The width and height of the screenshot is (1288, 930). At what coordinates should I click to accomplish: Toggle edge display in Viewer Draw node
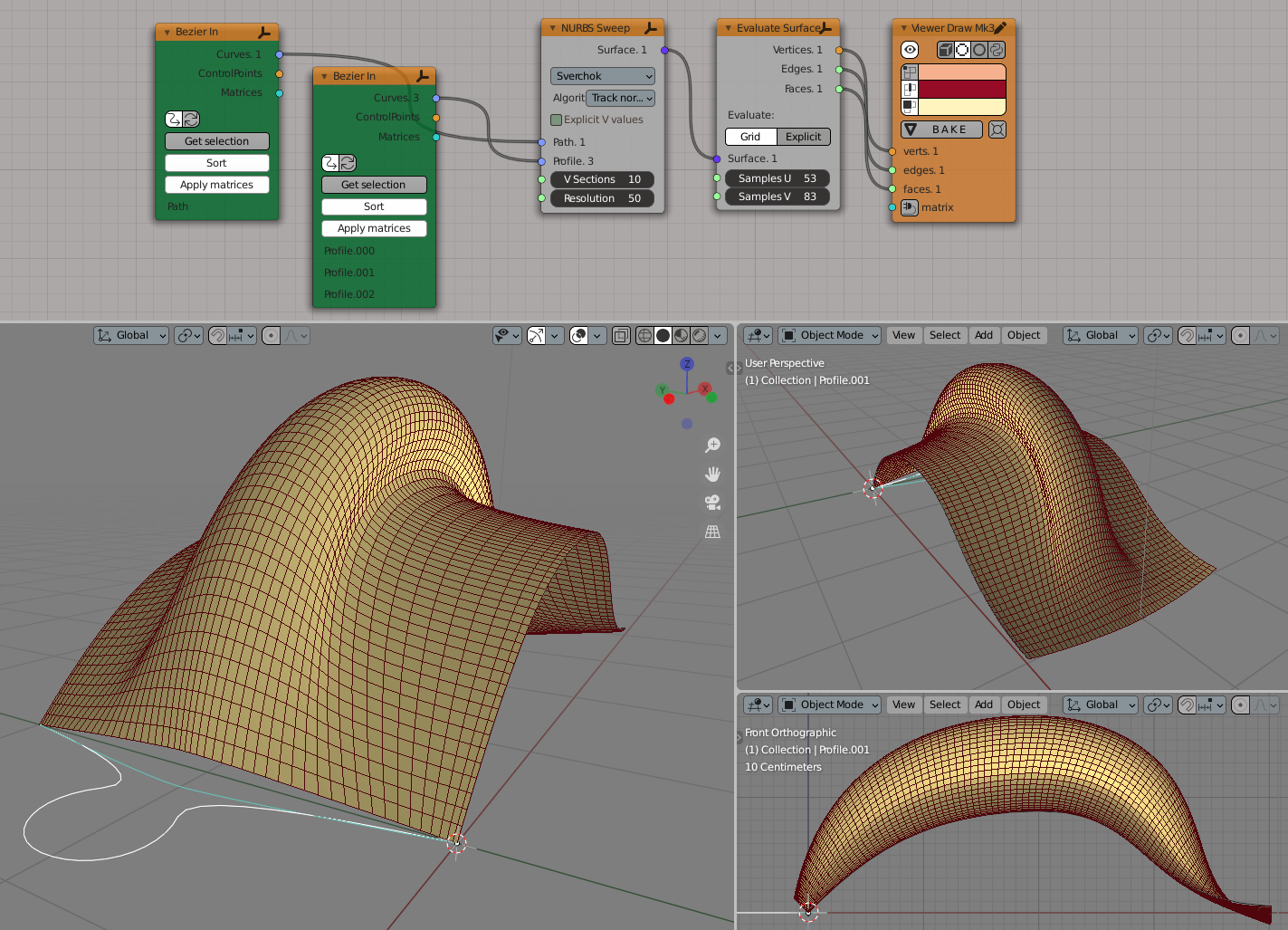910,89
